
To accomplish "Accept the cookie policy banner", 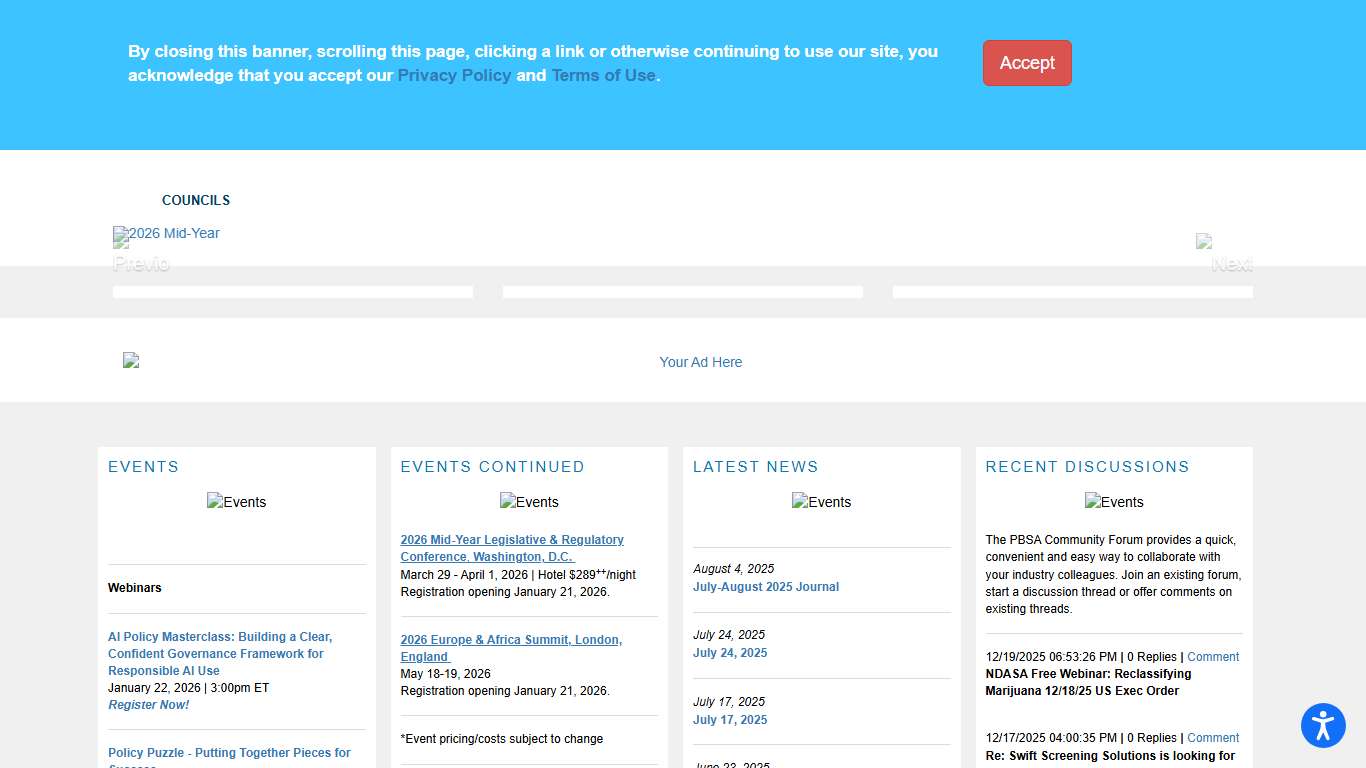I will pyautogui.click(x=1027, y=63).
